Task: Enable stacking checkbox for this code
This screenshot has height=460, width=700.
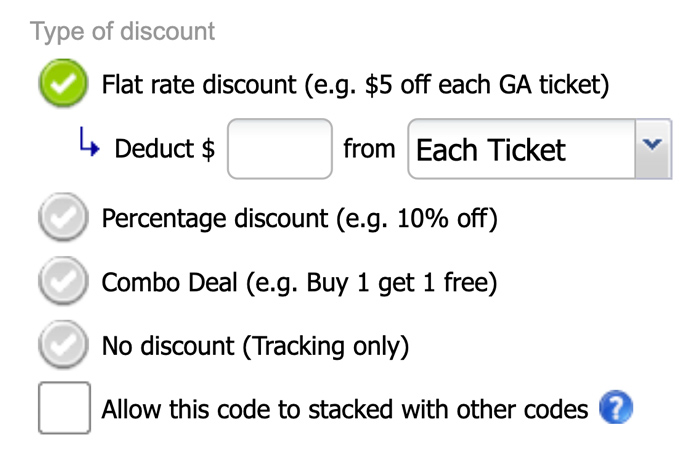Action: point(64,408)
